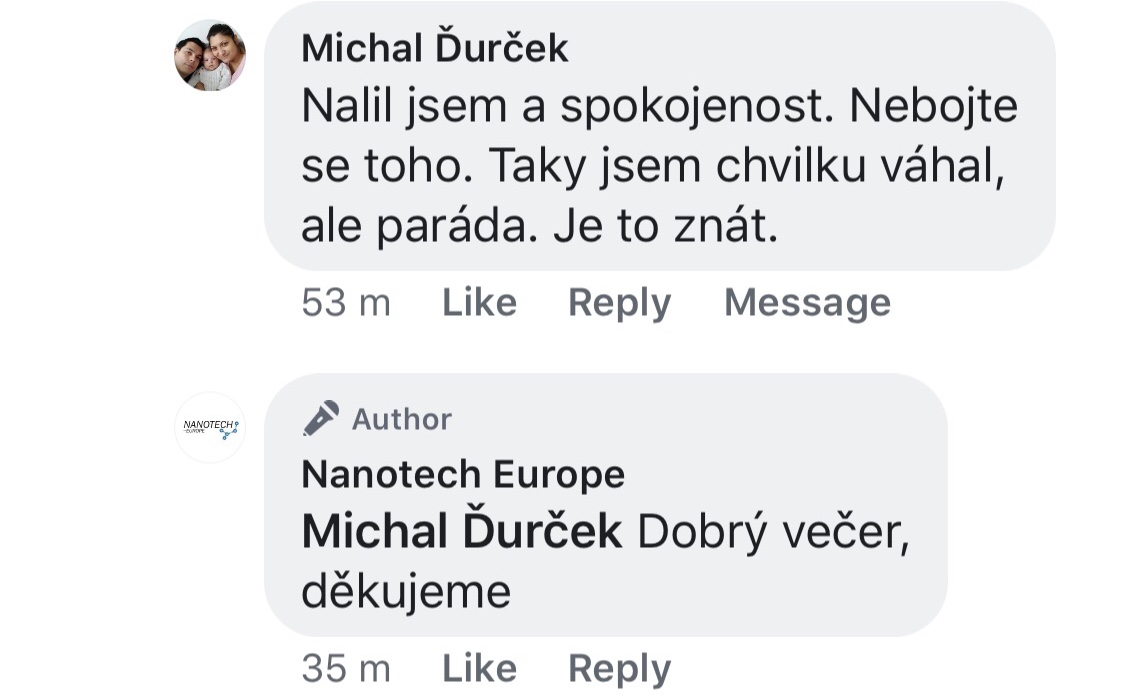The height and width of the screenshot is (699, 1125).
Task: Open Michal Ďurček's name on first comment
Action: 435,48
